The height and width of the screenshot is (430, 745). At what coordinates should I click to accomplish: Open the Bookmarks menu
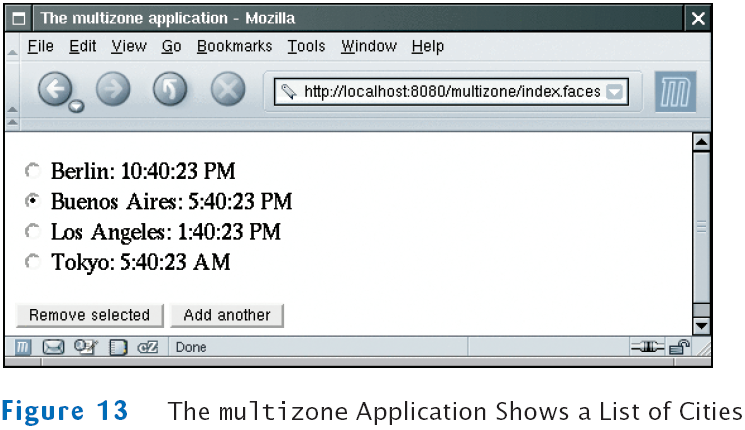pyautogui.click(x=234, y=47)
